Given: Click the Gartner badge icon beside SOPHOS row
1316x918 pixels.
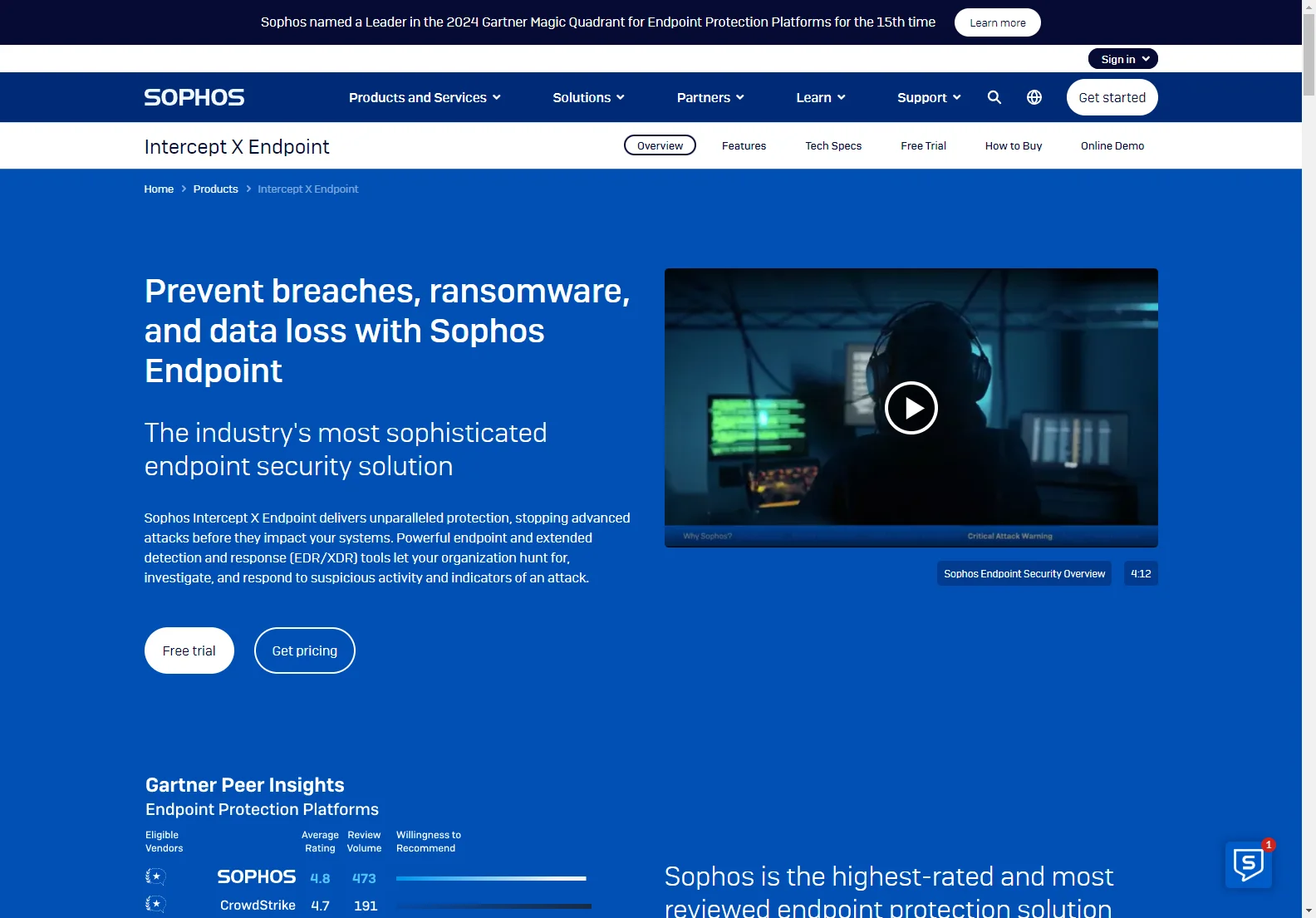Looking at the screenshot, I should point(155,876).
